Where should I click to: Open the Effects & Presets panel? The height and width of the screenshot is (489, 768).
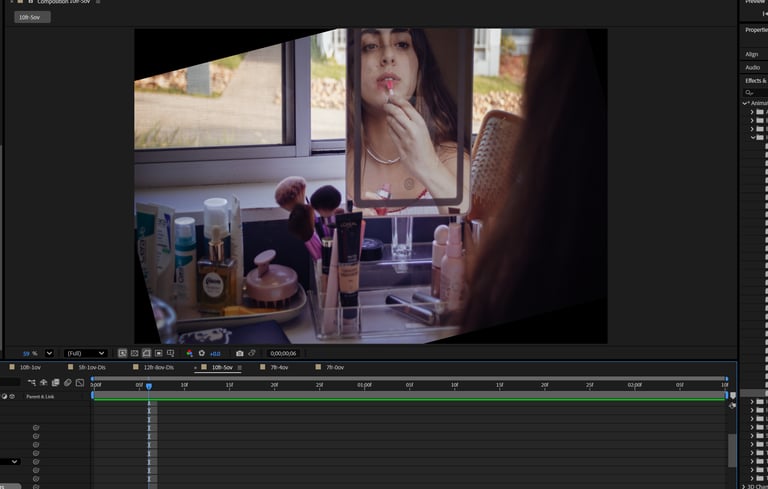[x=756, y=81]
